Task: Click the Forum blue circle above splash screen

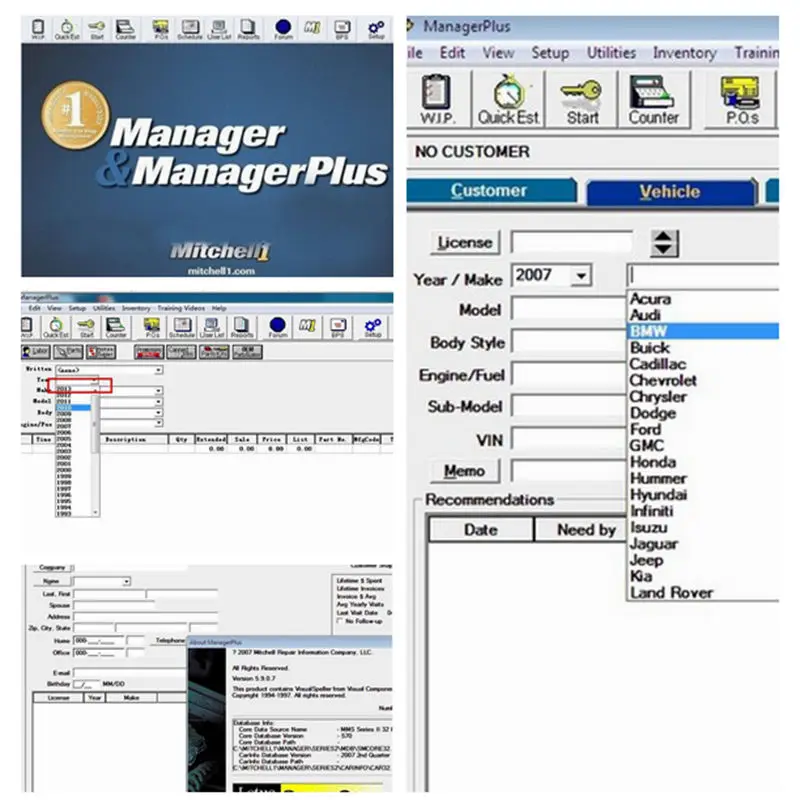Action: pos(283,30)
